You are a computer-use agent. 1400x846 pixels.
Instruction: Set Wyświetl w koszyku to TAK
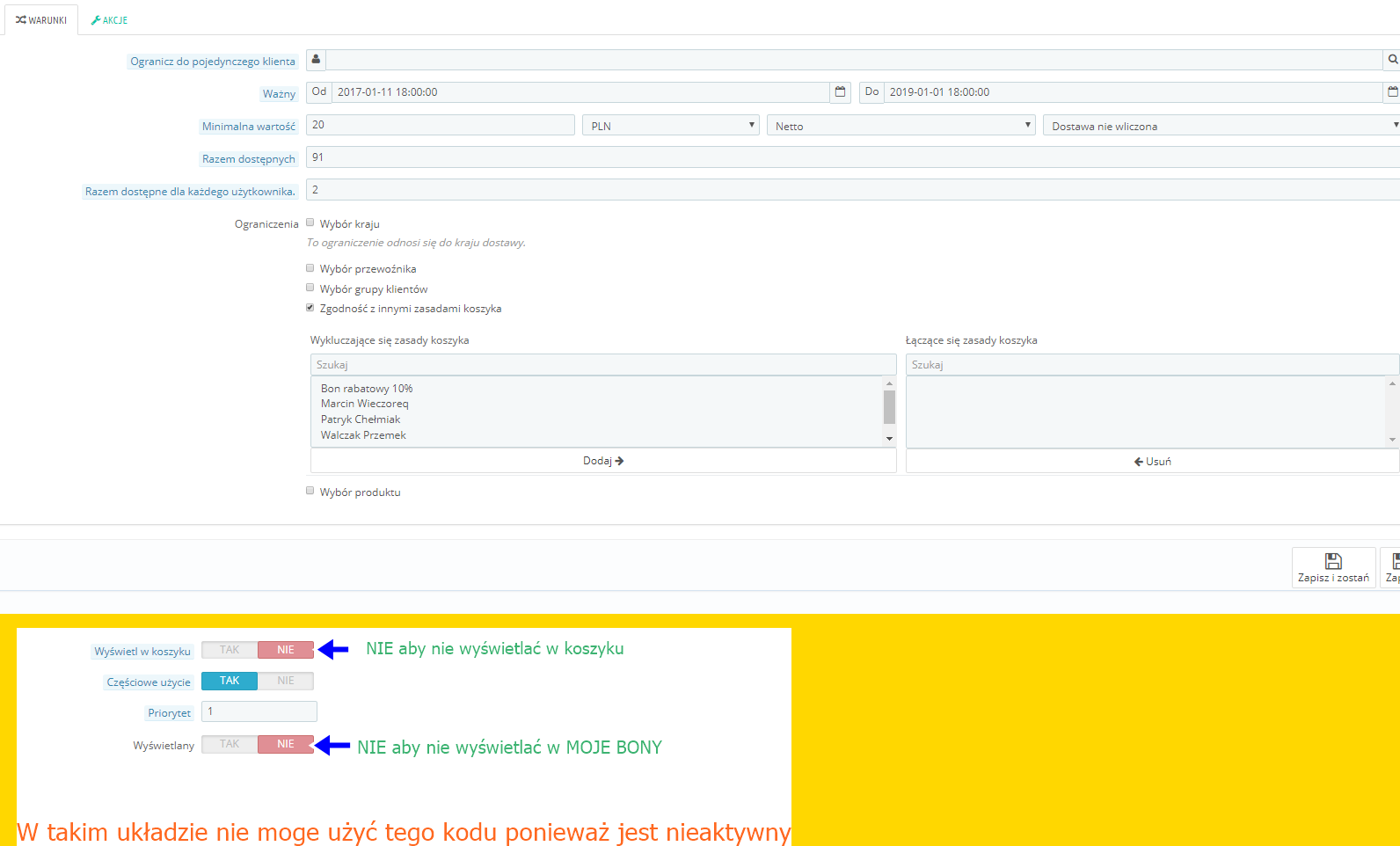[x=230, y=650]
